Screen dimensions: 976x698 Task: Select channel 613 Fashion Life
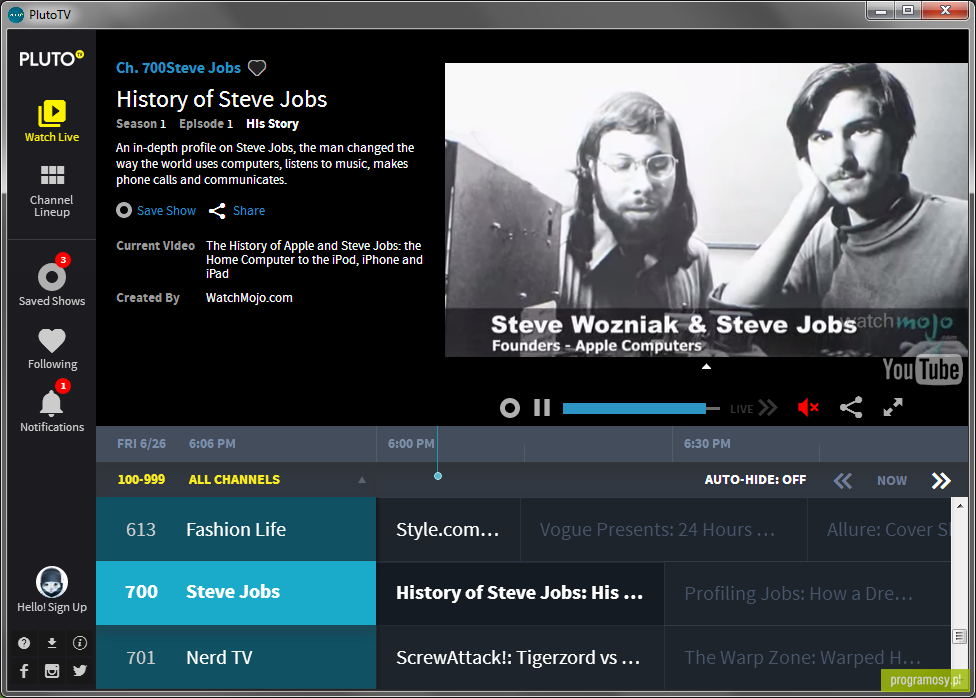pos(236,529)
